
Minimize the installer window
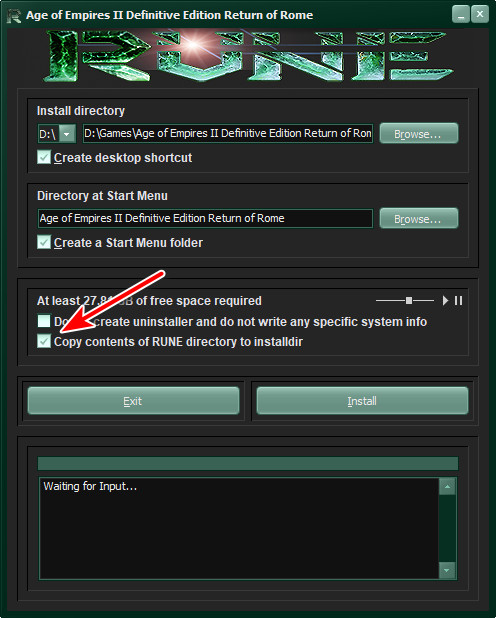461,15
